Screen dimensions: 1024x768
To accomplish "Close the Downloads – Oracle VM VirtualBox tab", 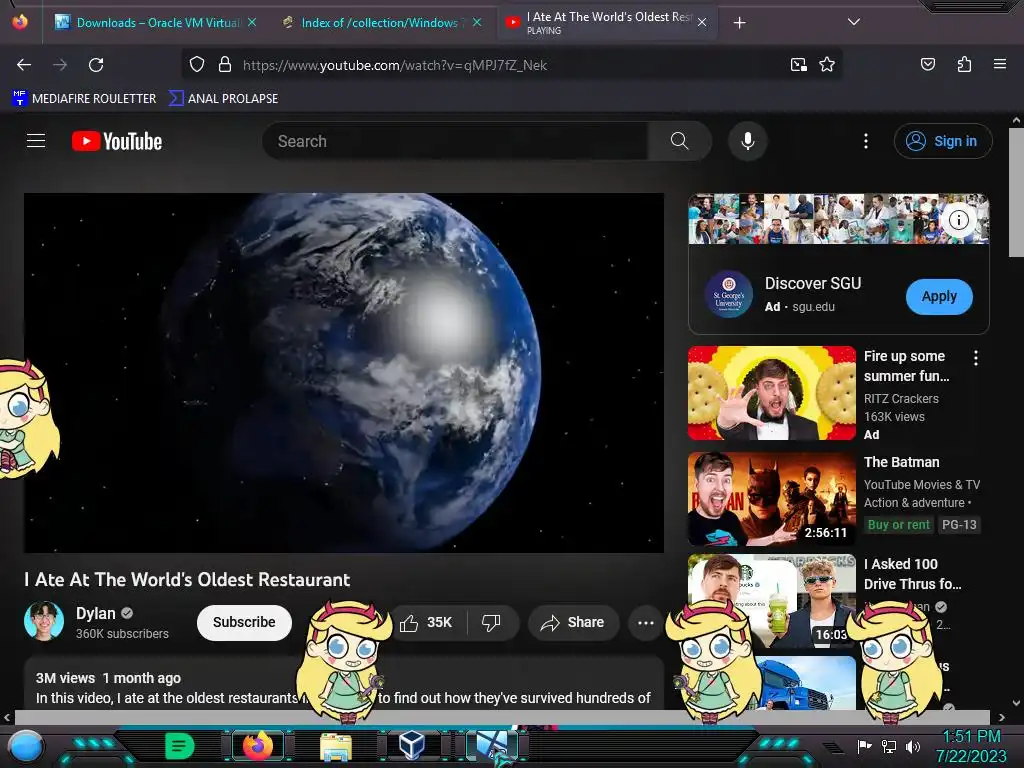I will (251, 23).
